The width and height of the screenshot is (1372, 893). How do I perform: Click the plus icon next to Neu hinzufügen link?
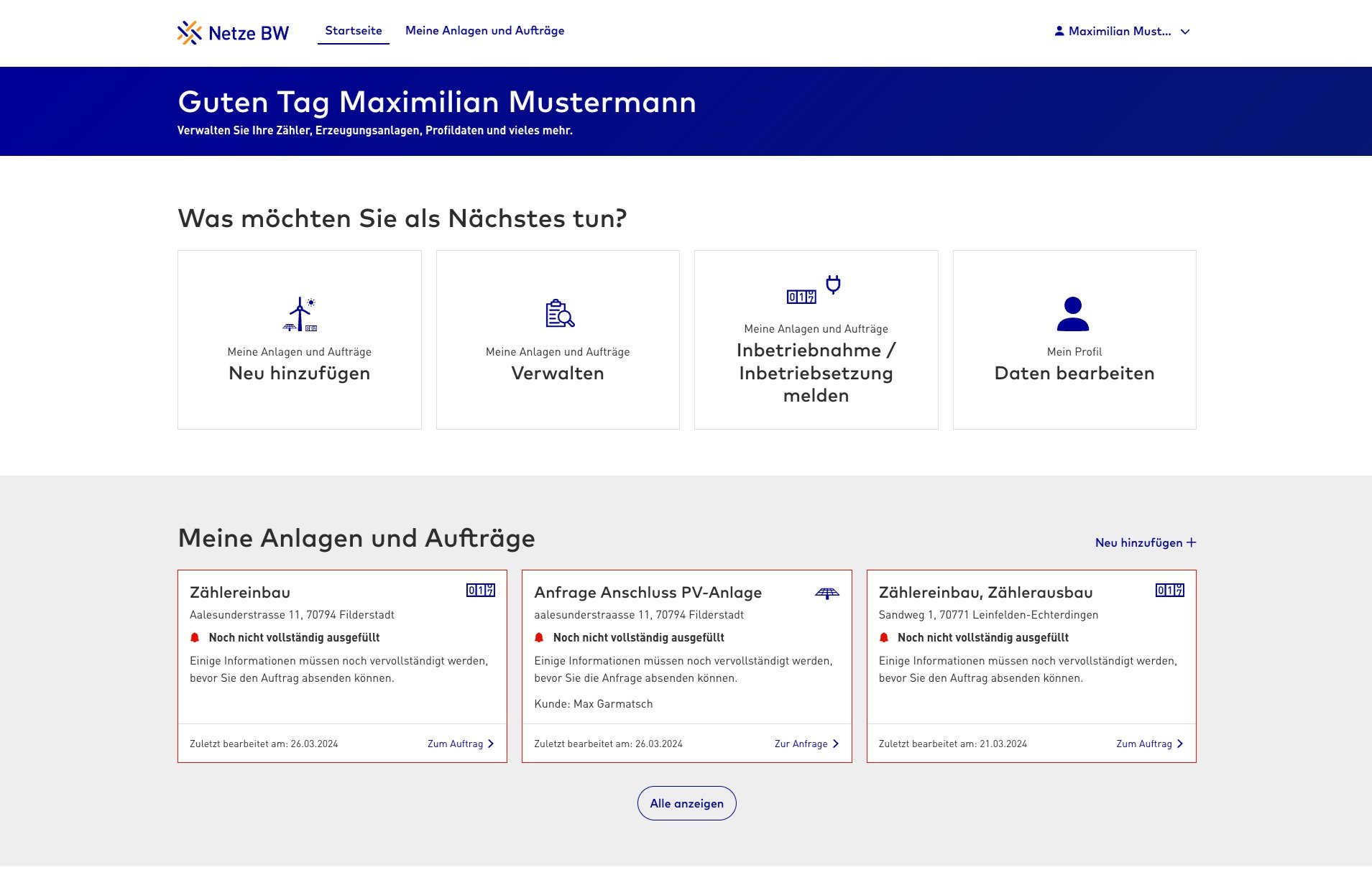point(1192,542)
